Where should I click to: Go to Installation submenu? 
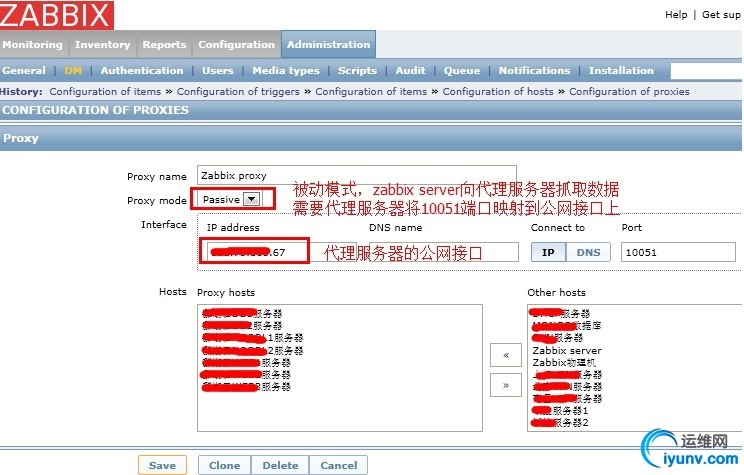point(621,71)
